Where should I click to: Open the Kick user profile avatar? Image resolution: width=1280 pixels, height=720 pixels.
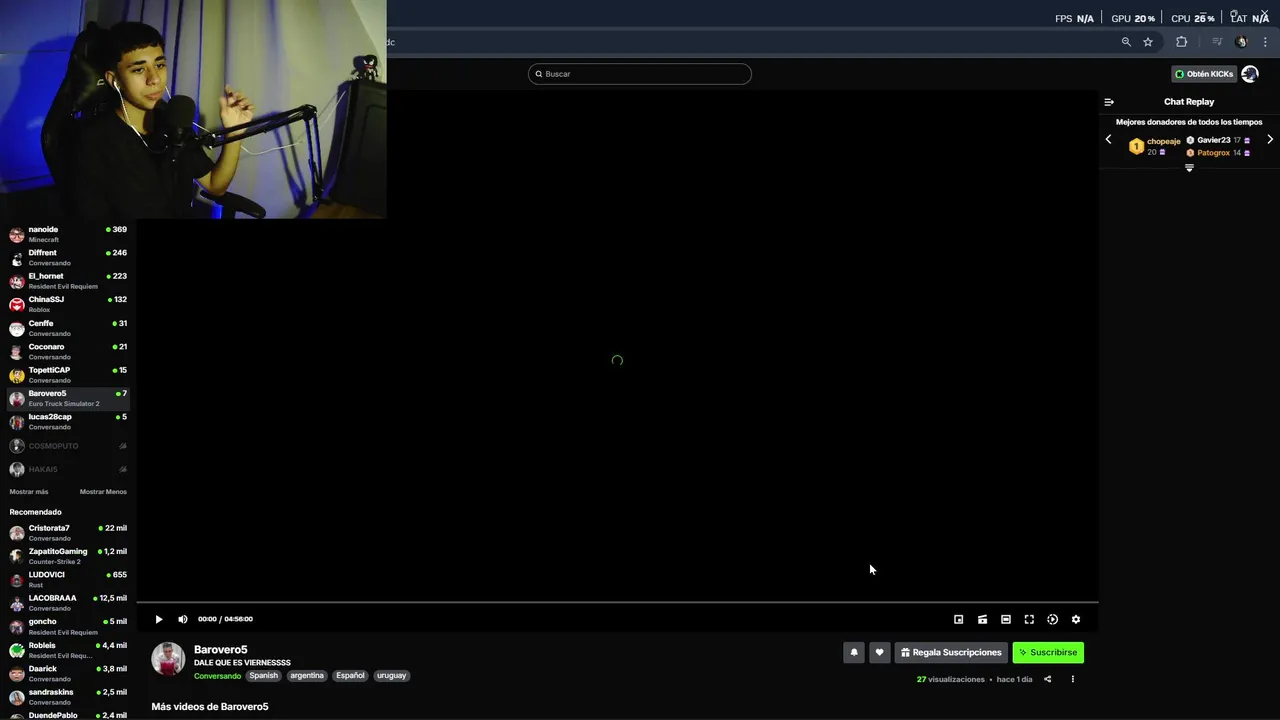pos(1249,74)
